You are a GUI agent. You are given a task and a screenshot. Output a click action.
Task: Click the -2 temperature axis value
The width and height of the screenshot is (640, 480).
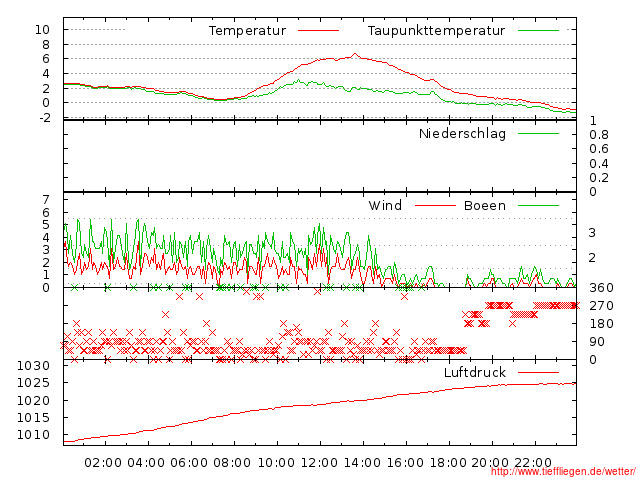click(x=45, y=118)
